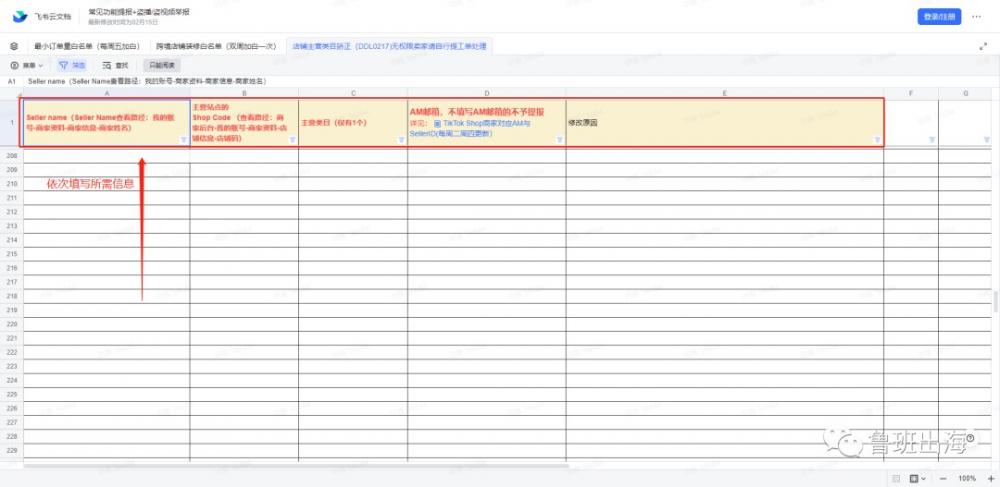Select column D header
This screenshot has width=1000, height=487.
[487, 93]
